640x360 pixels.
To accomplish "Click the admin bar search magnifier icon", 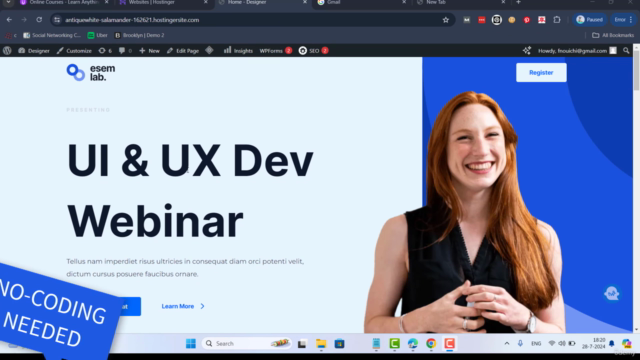I will click(x=626, y=51).
